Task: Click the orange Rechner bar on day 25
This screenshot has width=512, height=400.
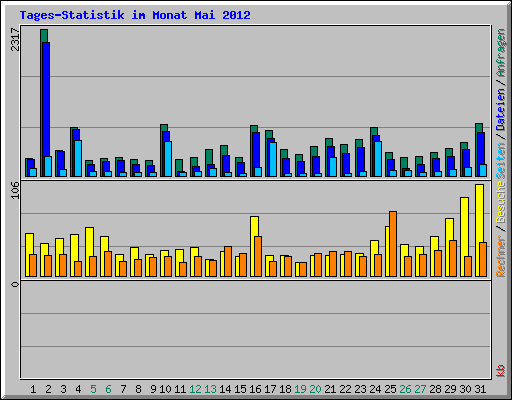Action: (x=393, y=244)
